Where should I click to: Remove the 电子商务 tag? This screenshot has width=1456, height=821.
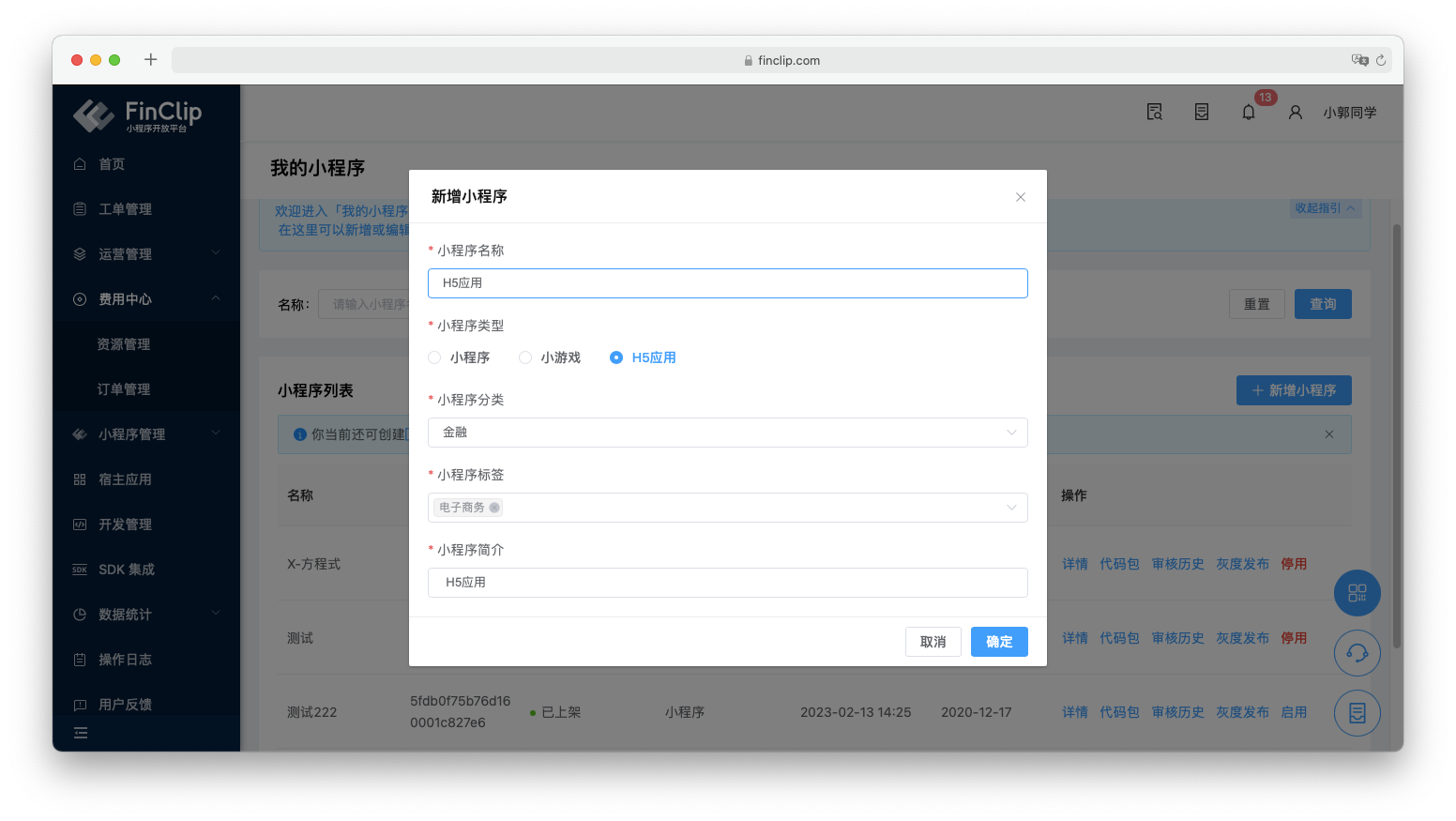[494, 508]
